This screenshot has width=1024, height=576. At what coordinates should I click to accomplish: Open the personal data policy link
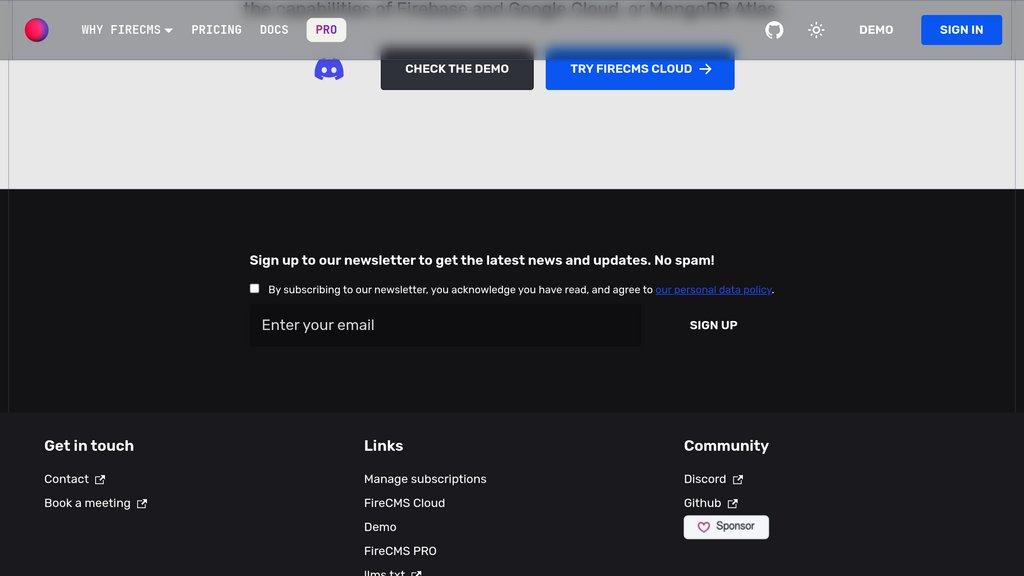click(714, 290)
